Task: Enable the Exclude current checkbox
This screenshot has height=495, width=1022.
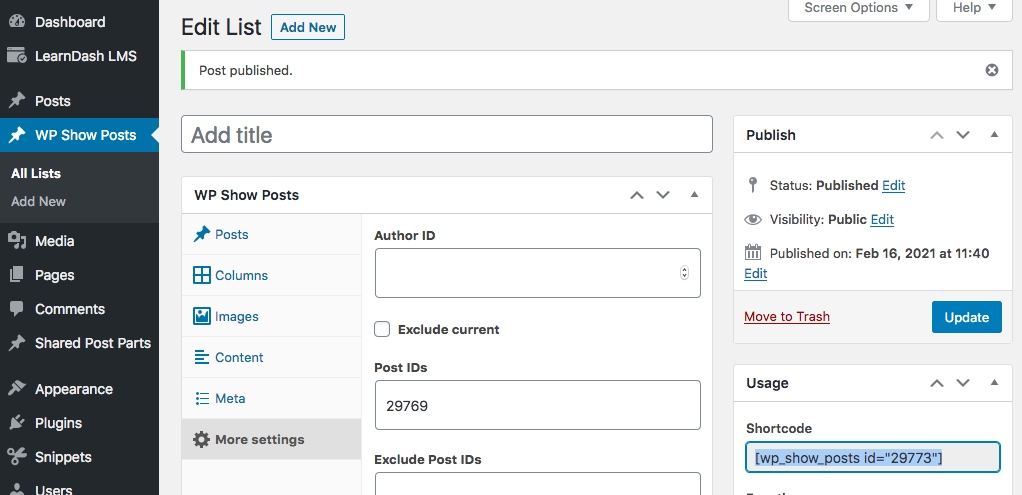Action: [382, 329]
